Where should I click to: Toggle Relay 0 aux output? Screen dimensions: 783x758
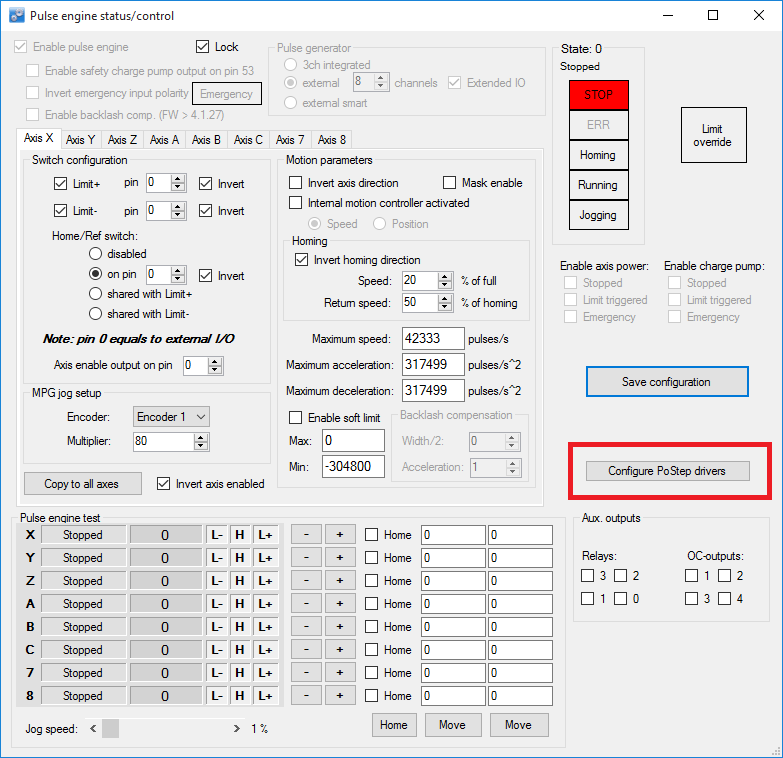[620, 598]
